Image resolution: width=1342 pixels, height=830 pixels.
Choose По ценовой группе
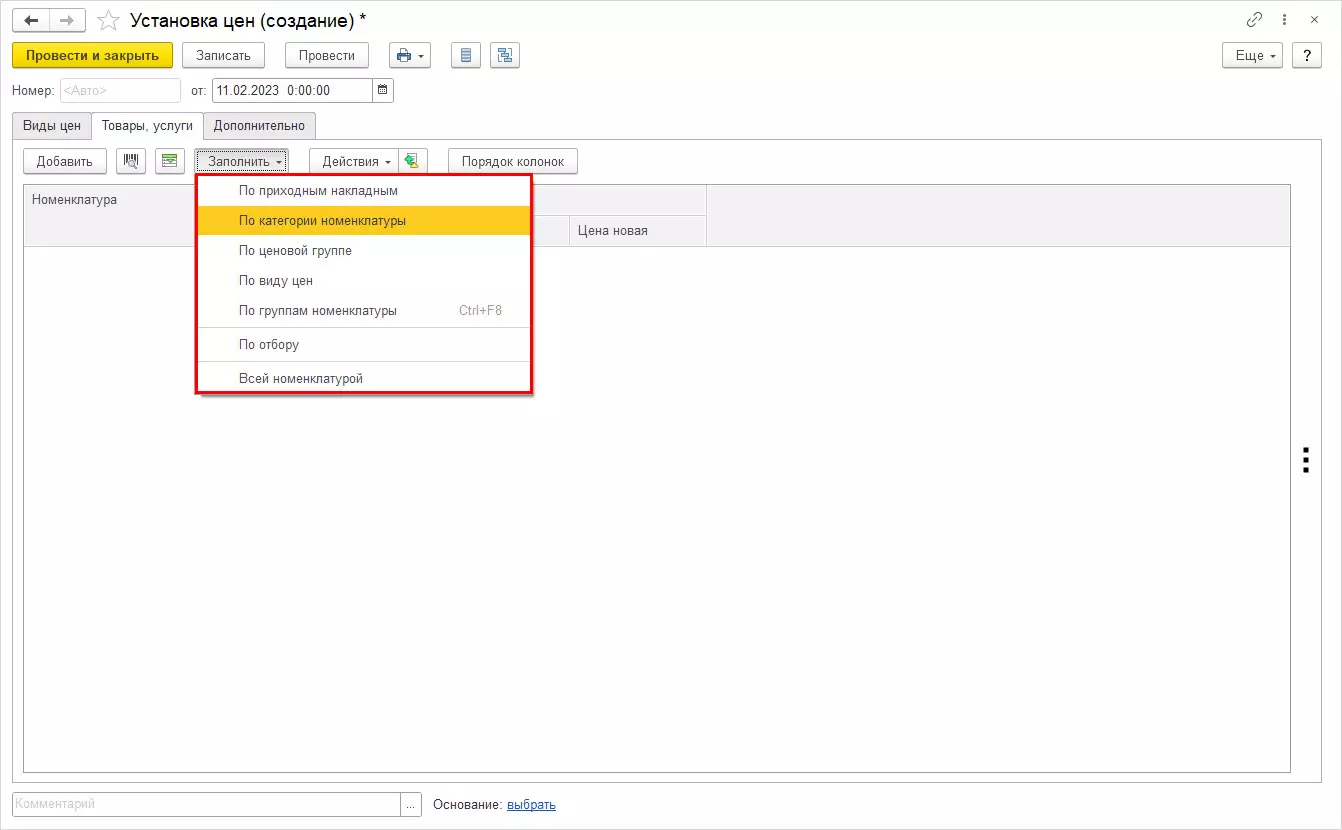pyautogui.click(x=364, y=250)
